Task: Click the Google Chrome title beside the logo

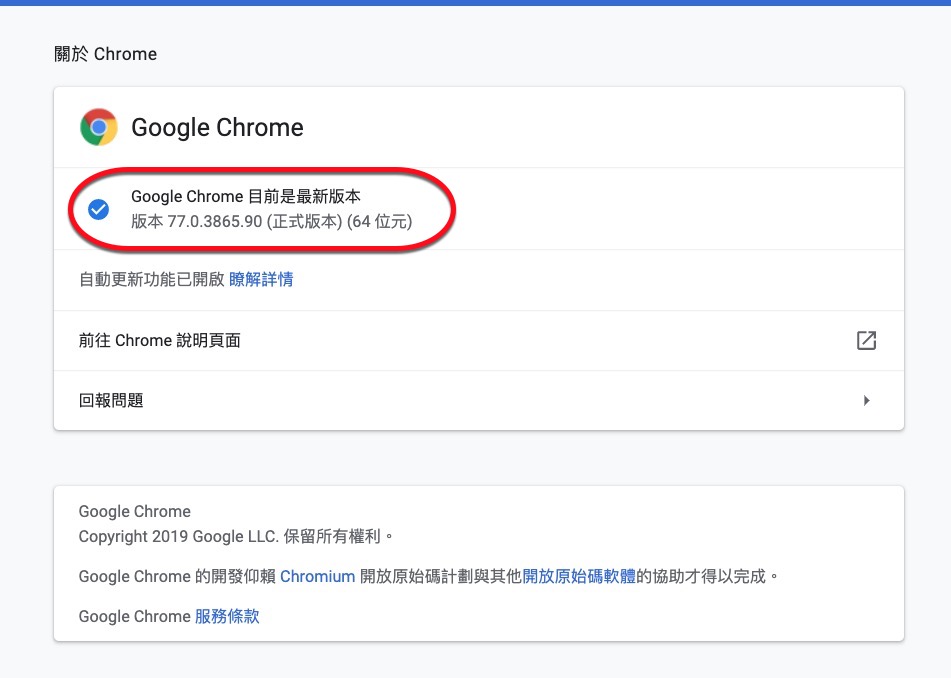Action: coord(217,128)
